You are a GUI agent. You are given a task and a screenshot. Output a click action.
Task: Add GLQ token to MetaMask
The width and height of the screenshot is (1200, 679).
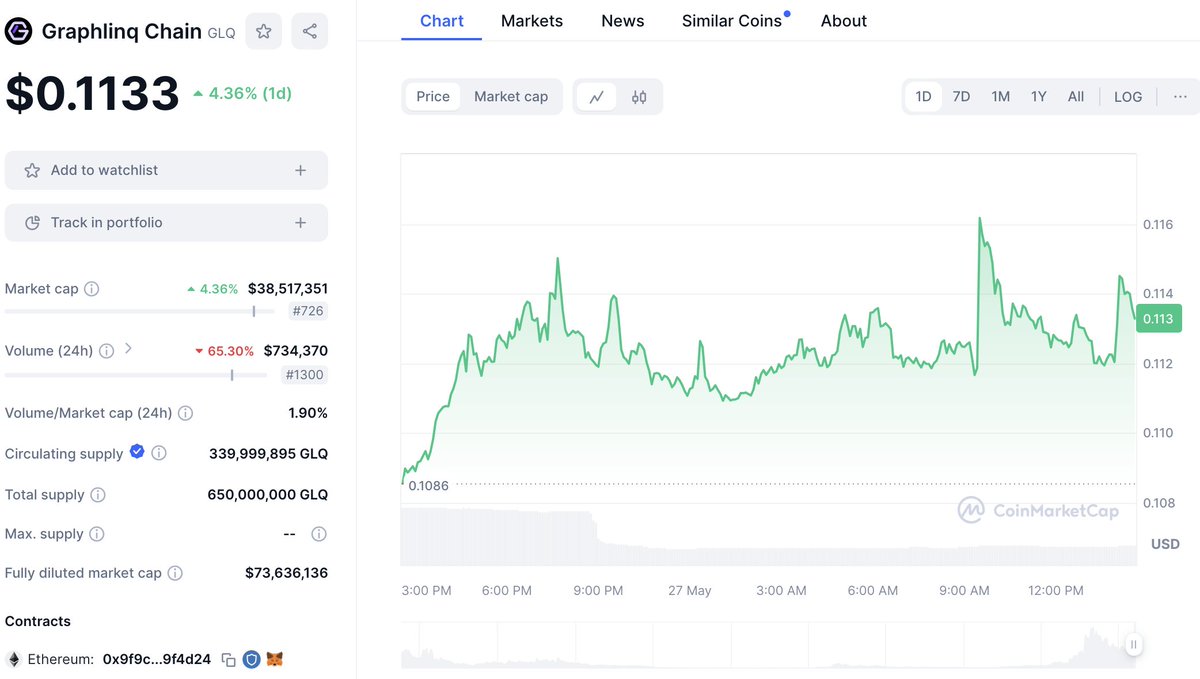point(271,659)
